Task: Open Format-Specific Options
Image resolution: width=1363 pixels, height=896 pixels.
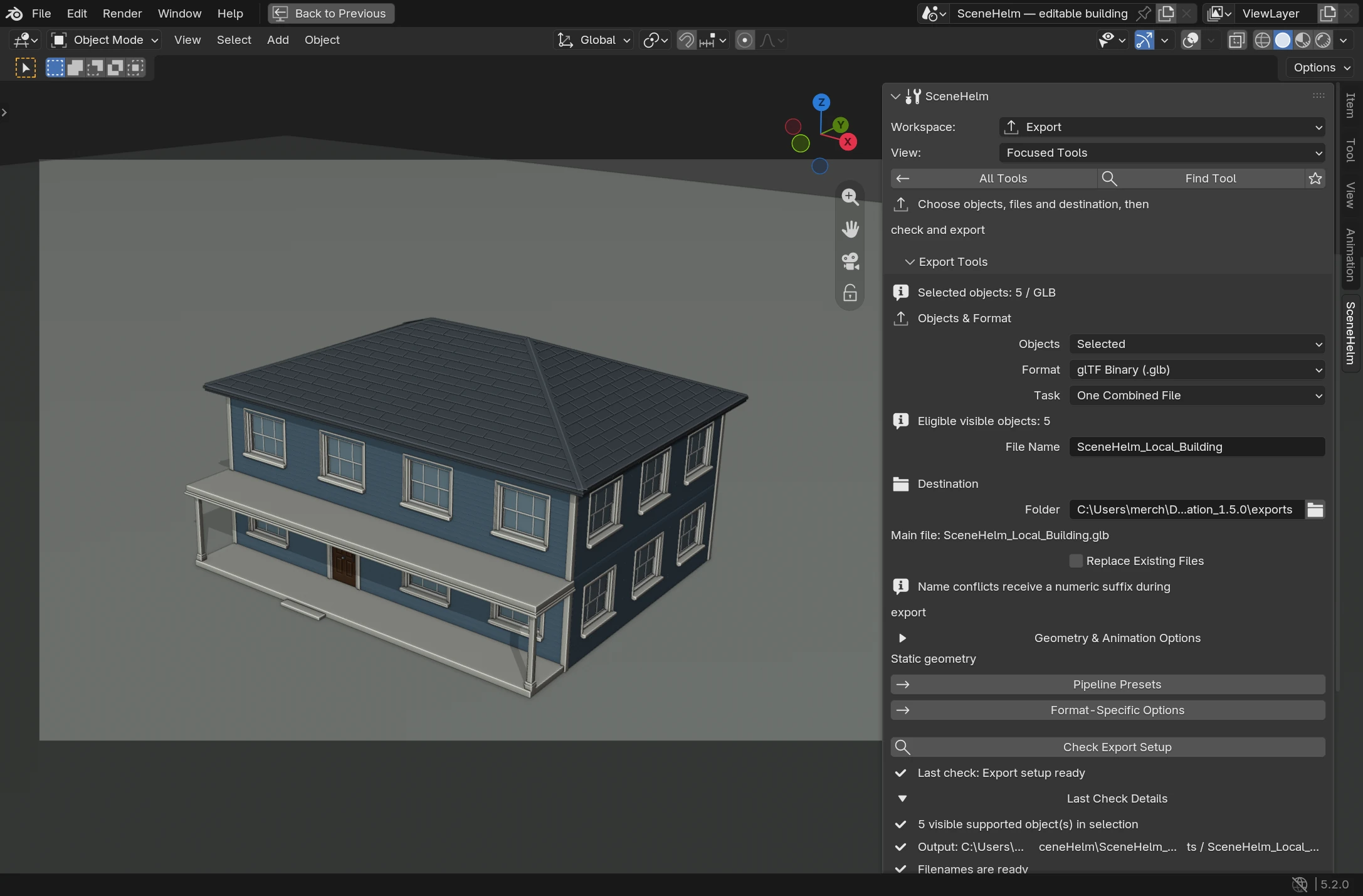Action: point(1108,710)
